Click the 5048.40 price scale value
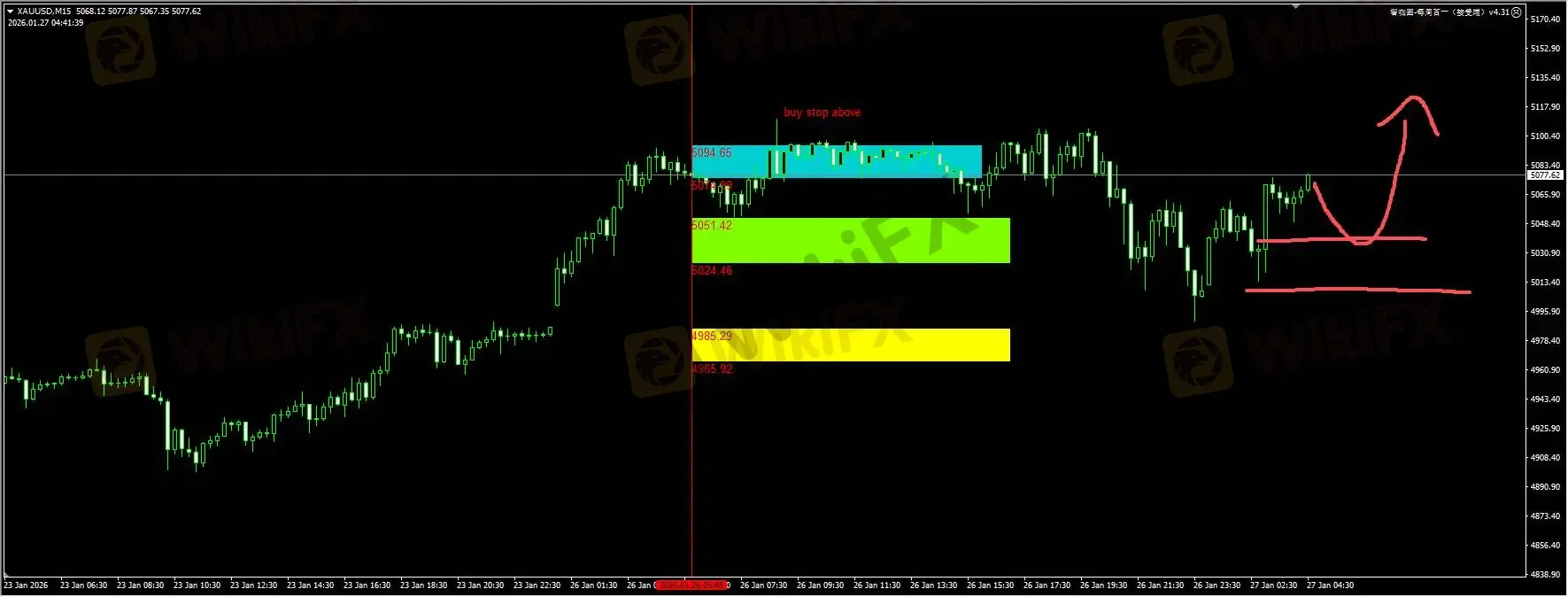This screenshot has height=597, width=1568. 1545,224
